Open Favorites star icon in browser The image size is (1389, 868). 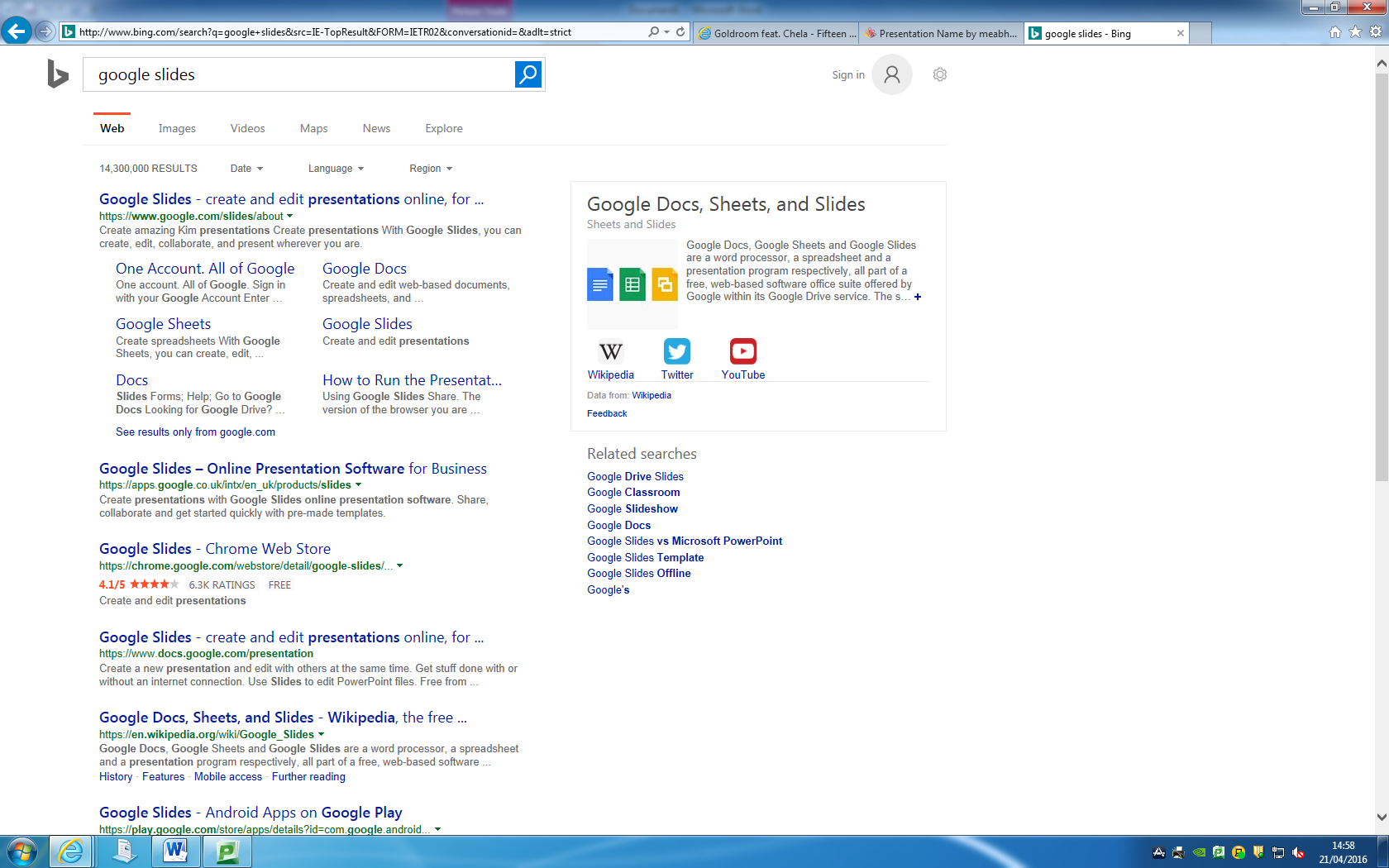[x=1355, y=31]
